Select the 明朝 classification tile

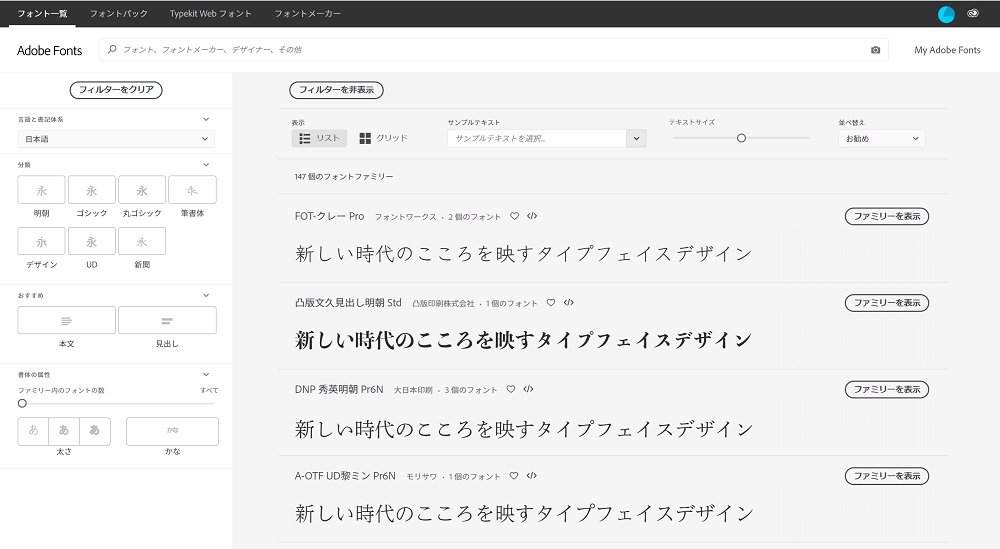[41, 190]
